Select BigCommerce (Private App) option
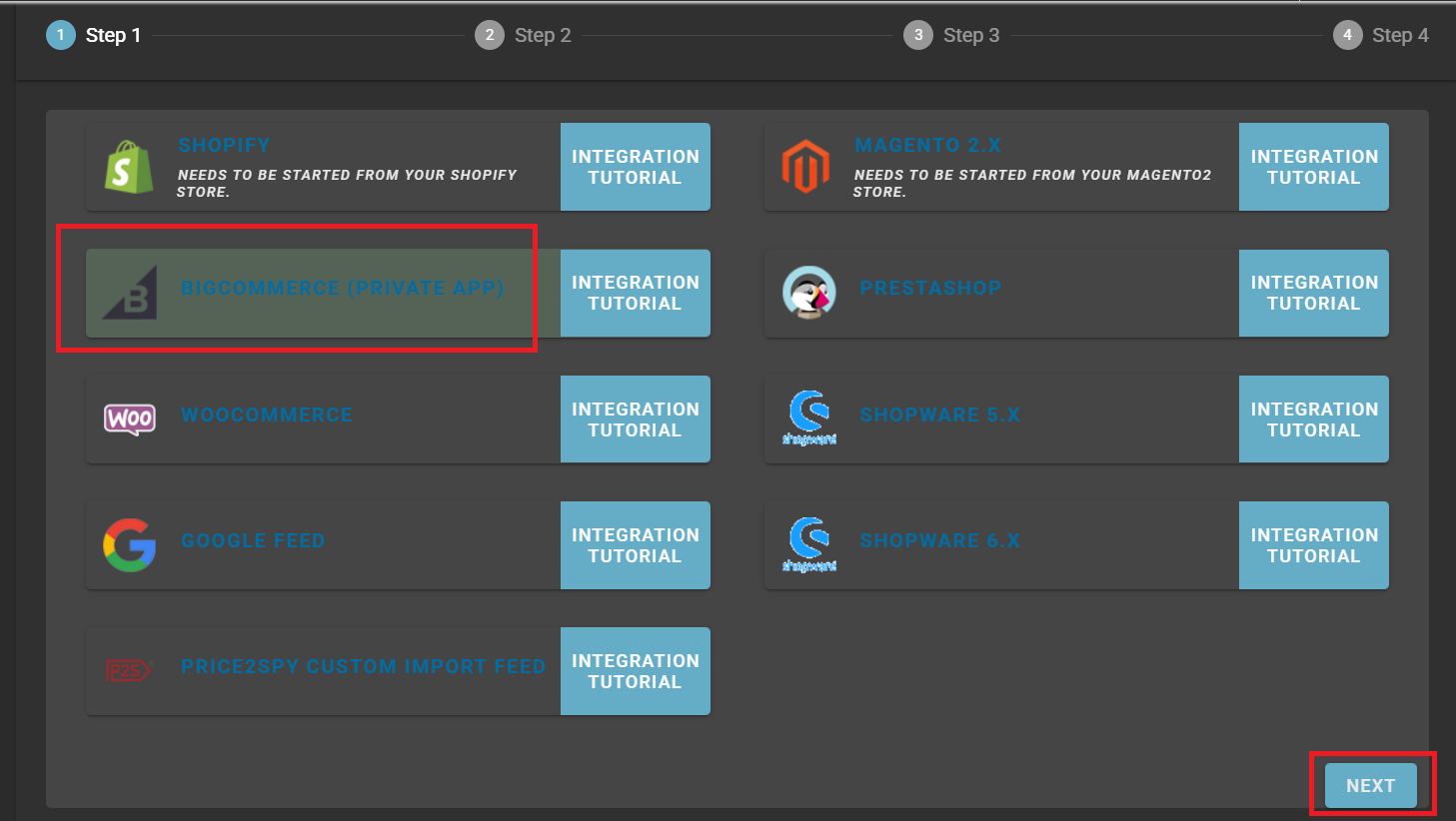The image size is (1456, 821). pyautogui.click(x=324, y=293)
